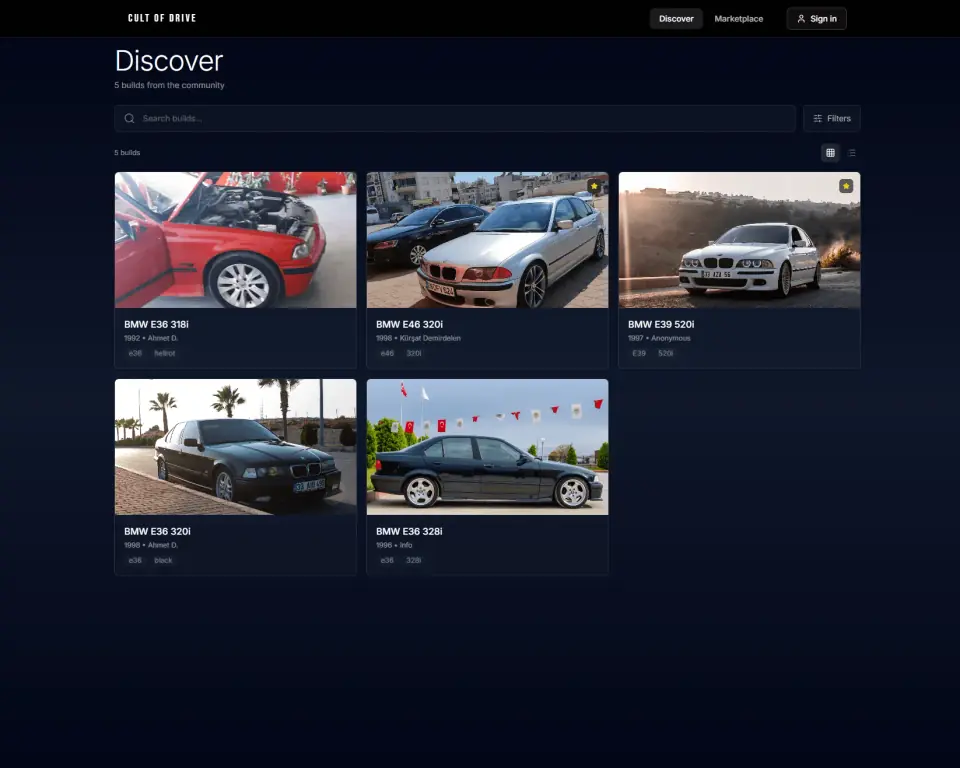Click the Discover page heading
This screenshot has height=768, width=960.
click(x=169, y=61)
